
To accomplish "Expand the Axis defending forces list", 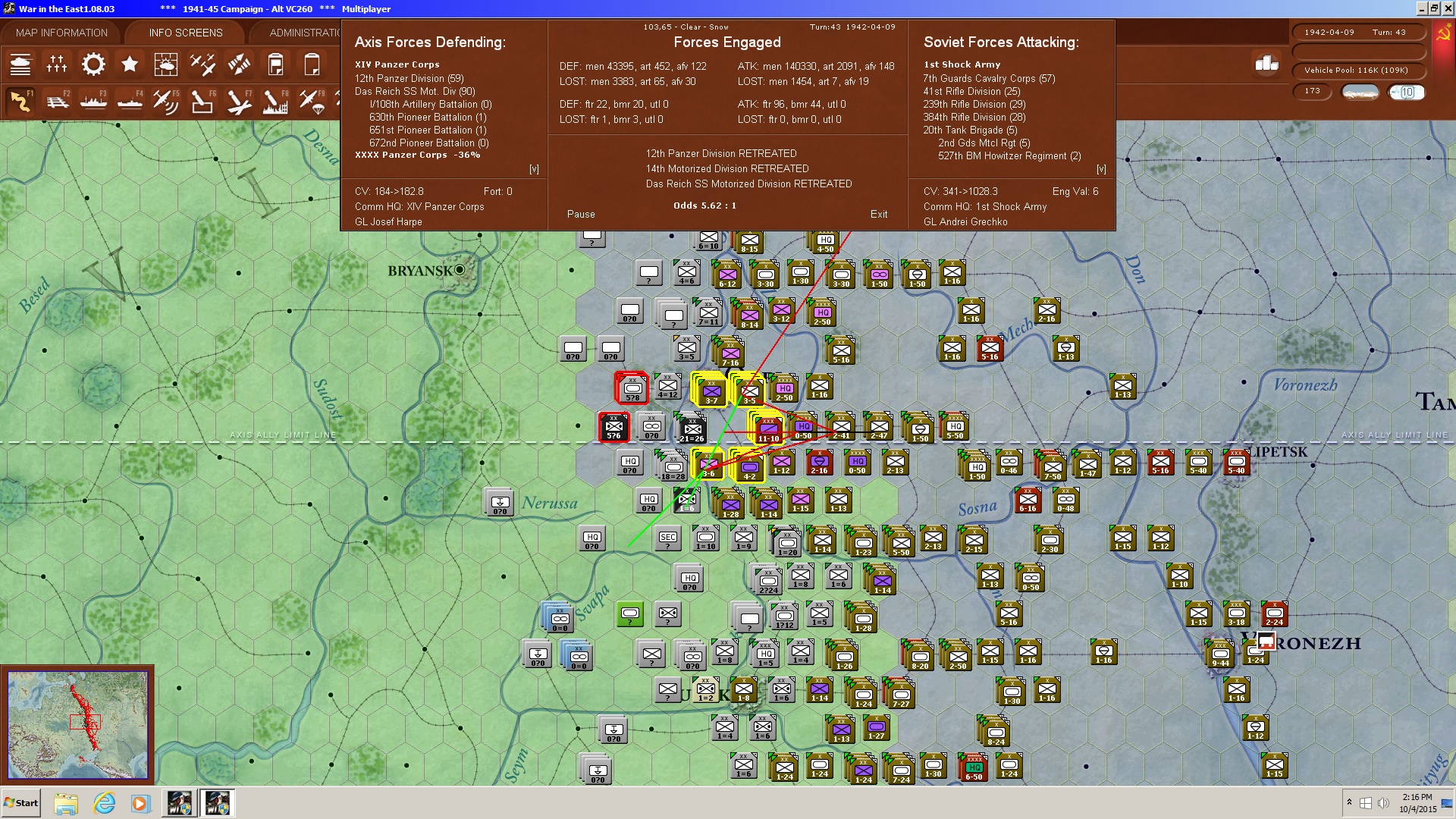I will [534, 169].
